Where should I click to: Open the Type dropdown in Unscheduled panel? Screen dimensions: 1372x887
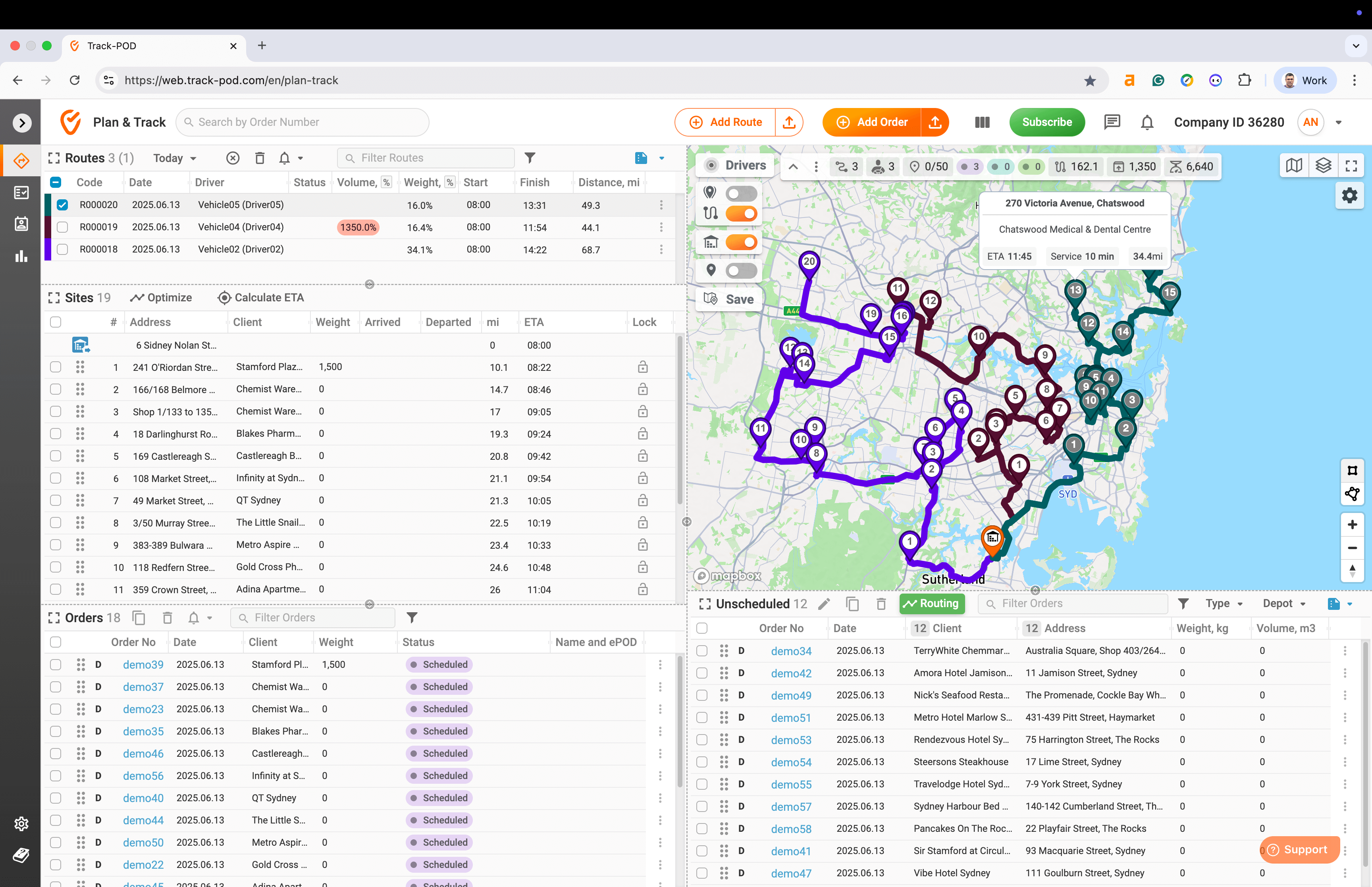(1224, 604)
